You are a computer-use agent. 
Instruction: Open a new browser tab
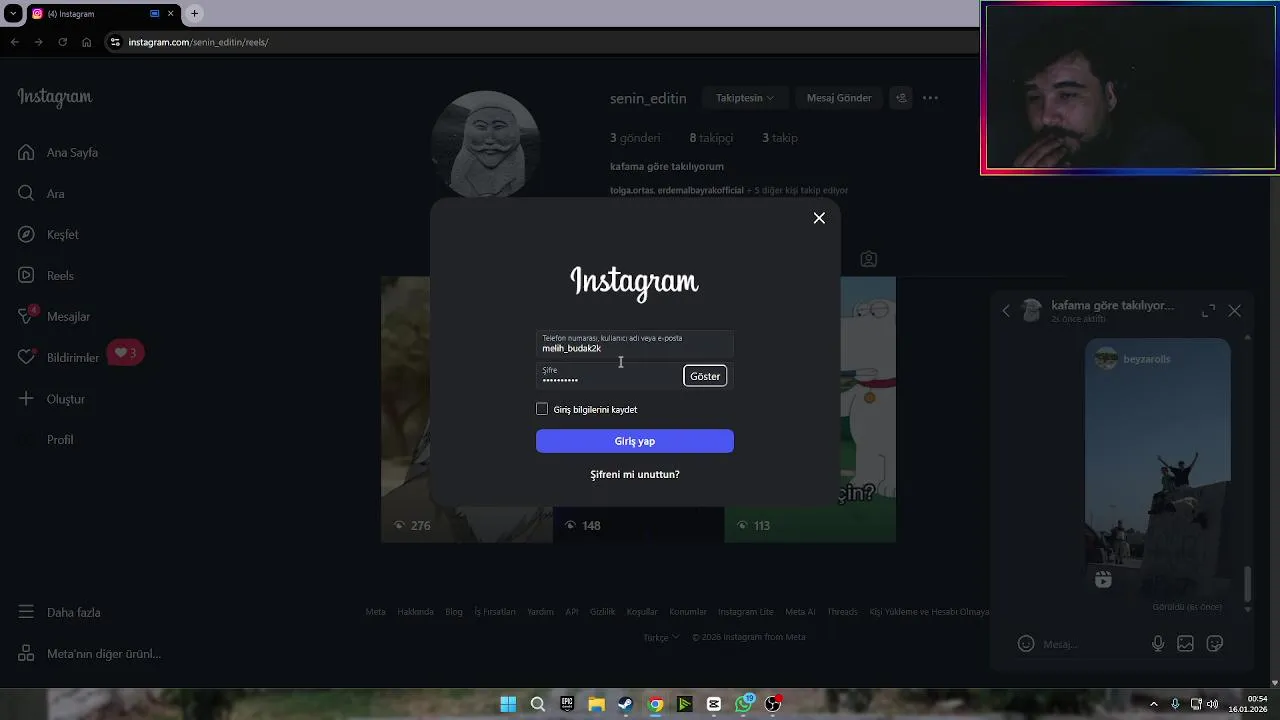194,14
